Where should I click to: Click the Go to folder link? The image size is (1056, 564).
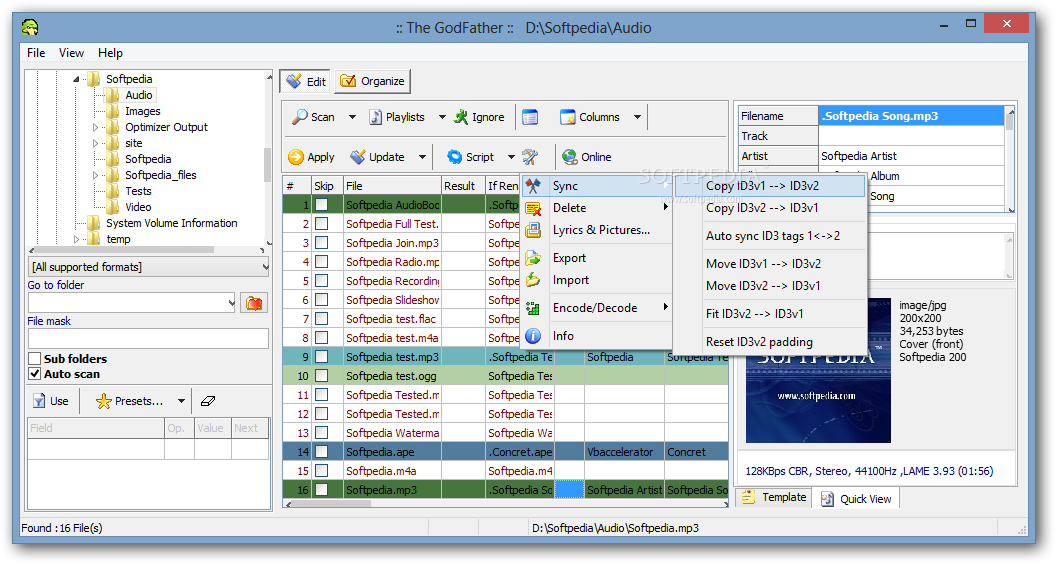pyautogui.click(x=56, y=285)
